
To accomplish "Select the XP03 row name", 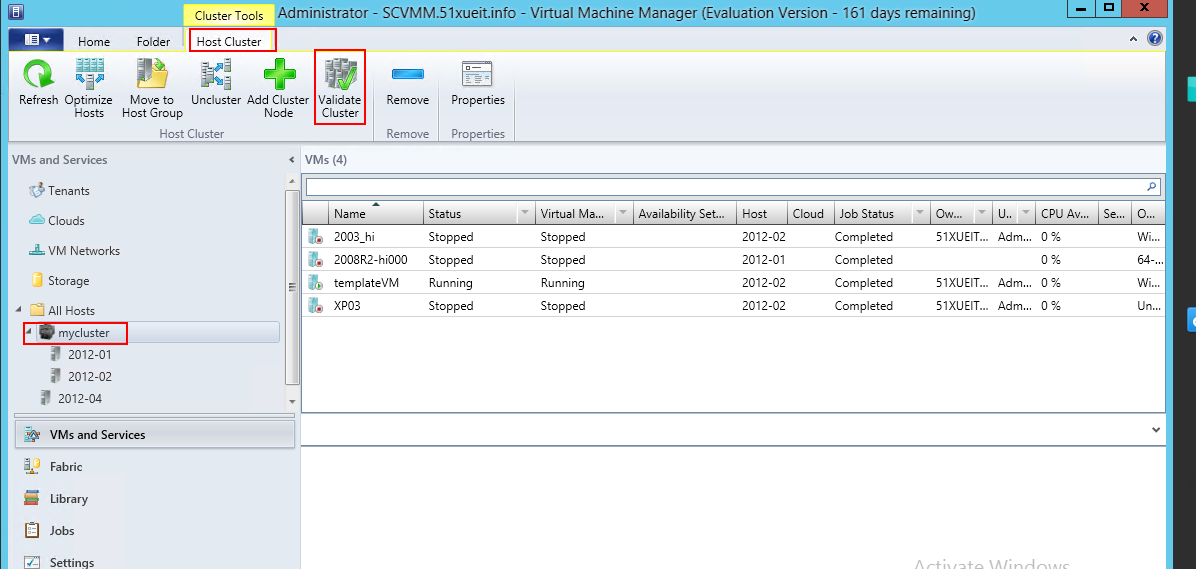I will pos(348,306).
